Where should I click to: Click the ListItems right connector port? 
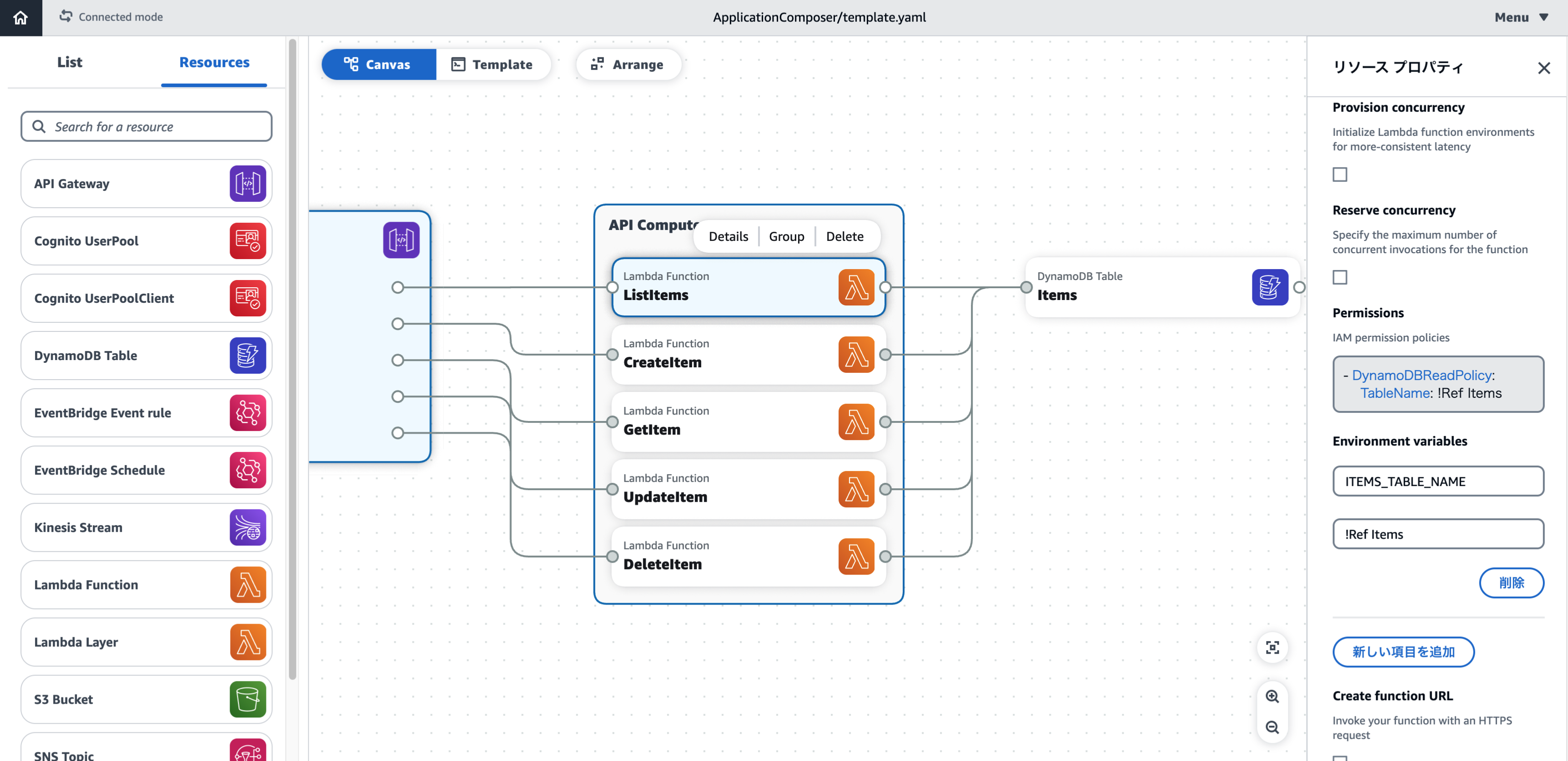(885, 287)
